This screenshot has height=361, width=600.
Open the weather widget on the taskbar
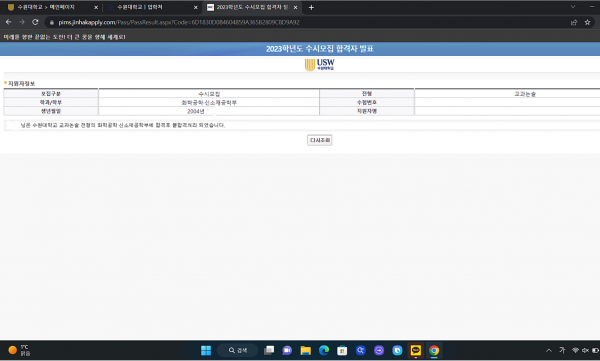(19, 350)
